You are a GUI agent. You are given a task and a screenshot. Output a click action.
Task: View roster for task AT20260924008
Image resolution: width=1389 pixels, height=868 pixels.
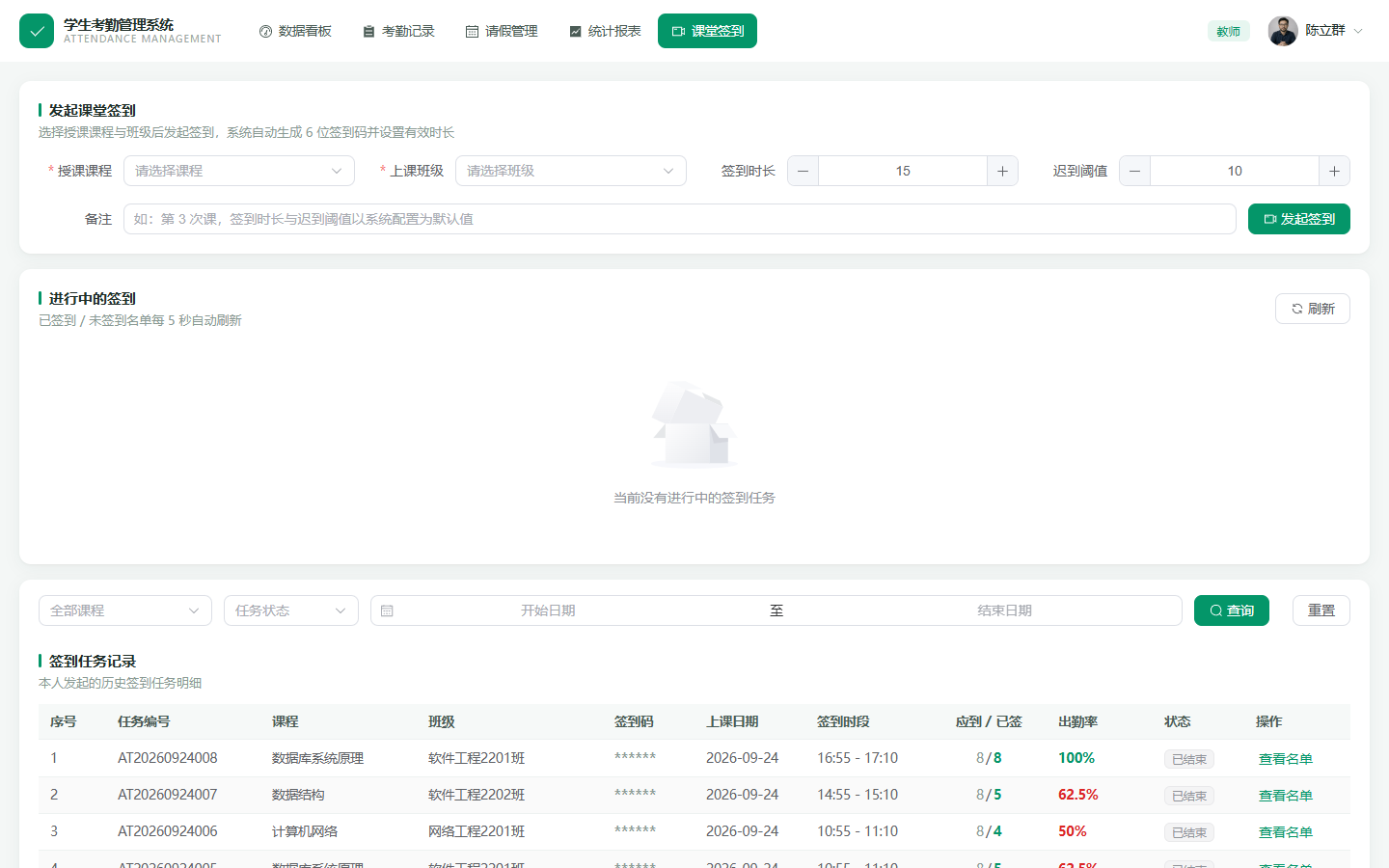pyautogui.click(x=1285, y=759)
